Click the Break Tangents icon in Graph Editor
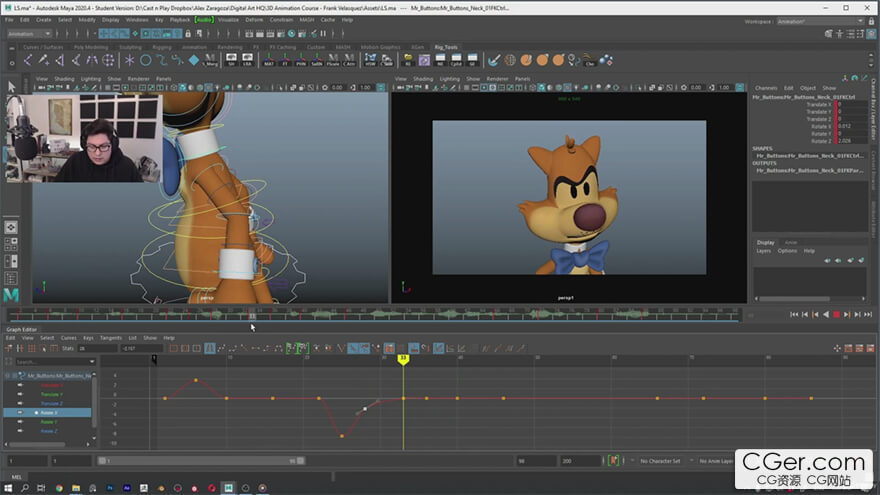 click(x=341, y=349)
